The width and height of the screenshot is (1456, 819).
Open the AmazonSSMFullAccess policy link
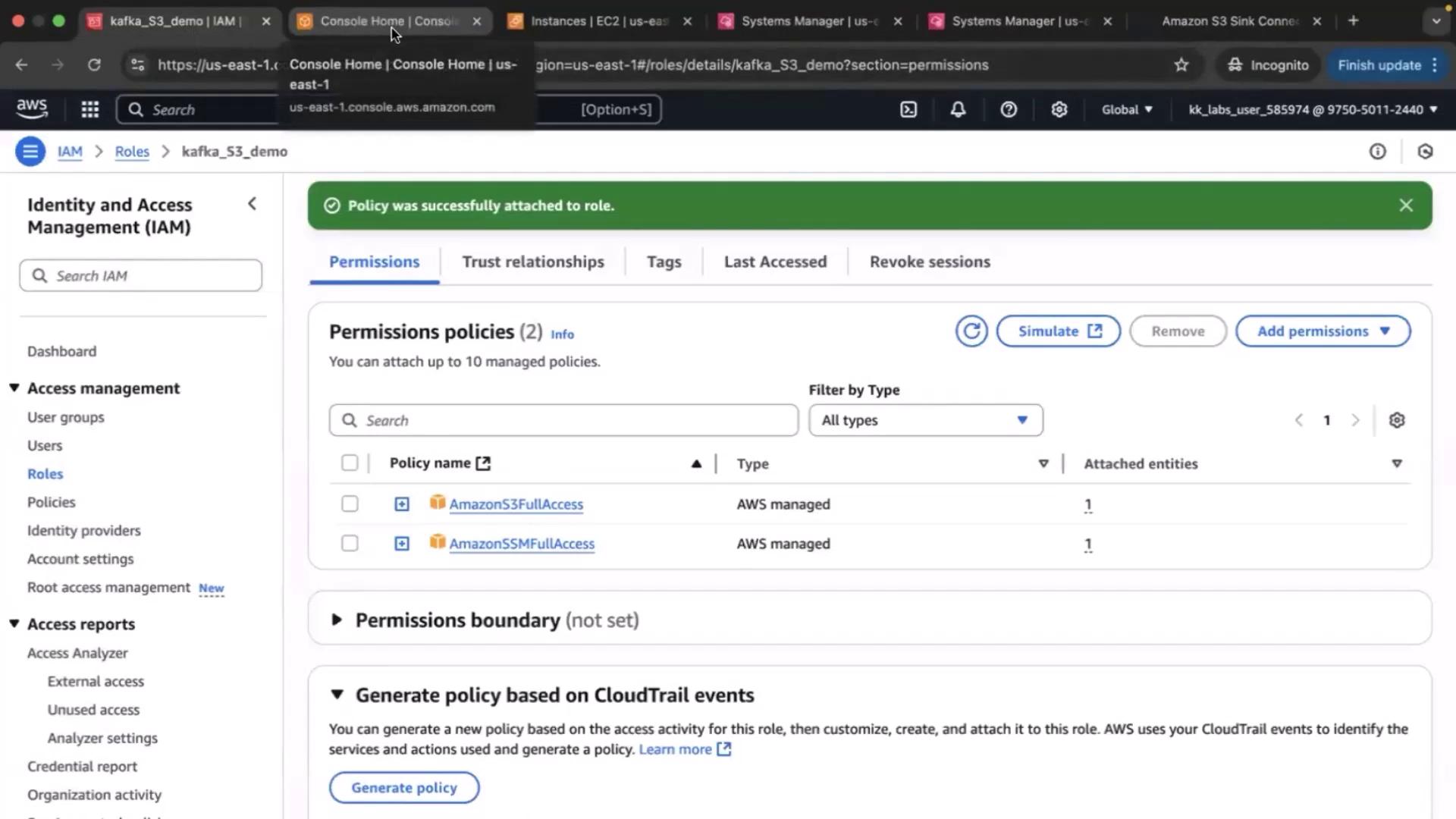522,544
